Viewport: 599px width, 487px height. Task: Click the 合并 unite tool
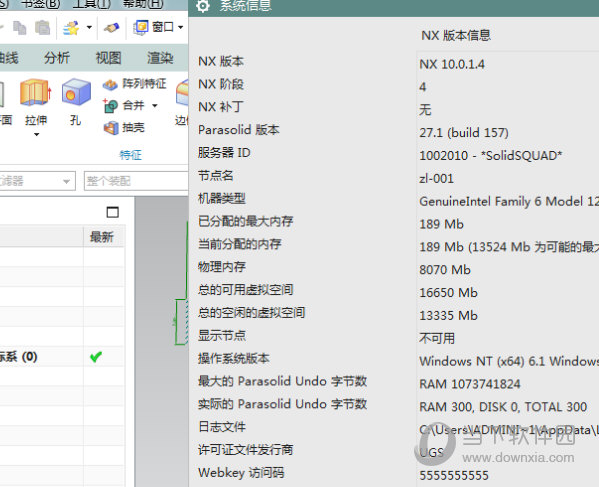point(124,105)
